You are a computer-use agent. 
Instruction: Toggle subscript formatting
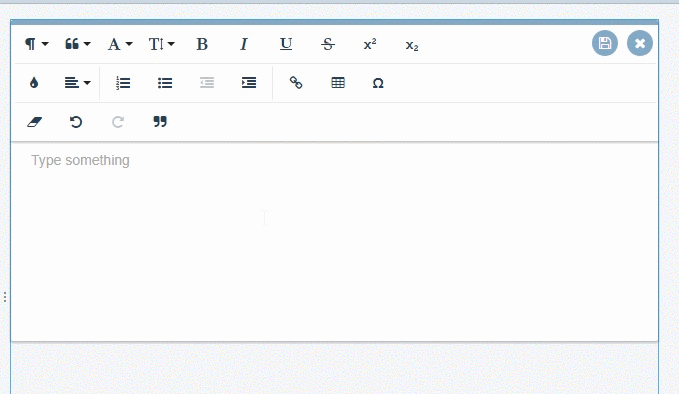click(x=412, y=45)
